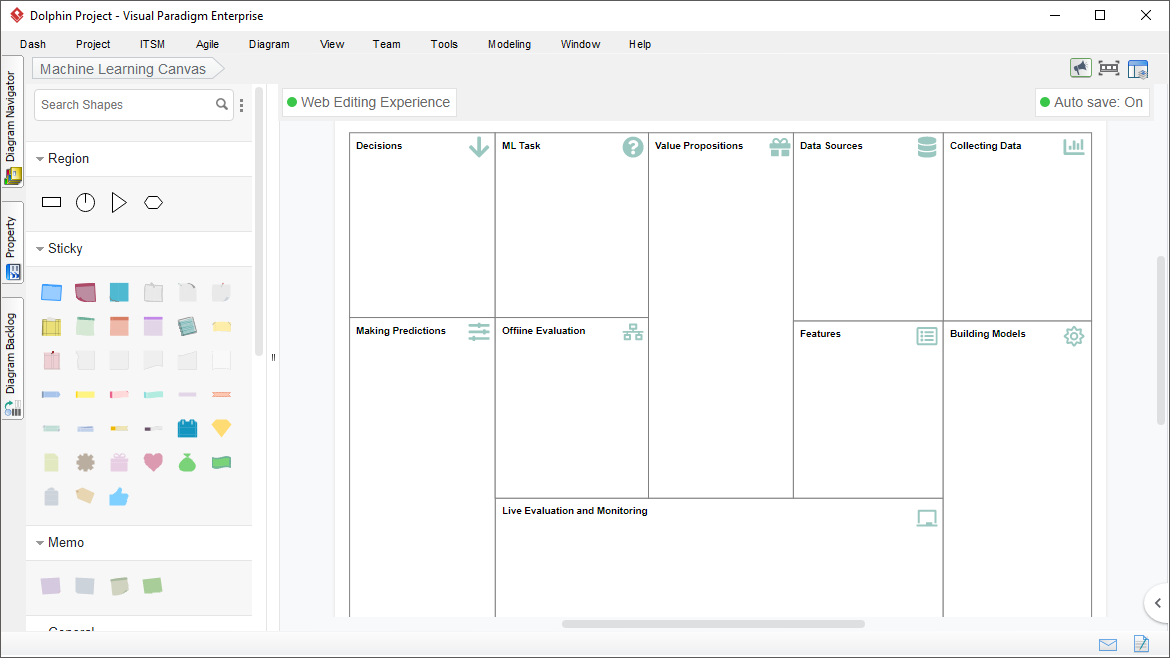The width and height of the screenshot is (1170, 658).
Task: Click the Web Editing Experience button
Action: point(369,102)
